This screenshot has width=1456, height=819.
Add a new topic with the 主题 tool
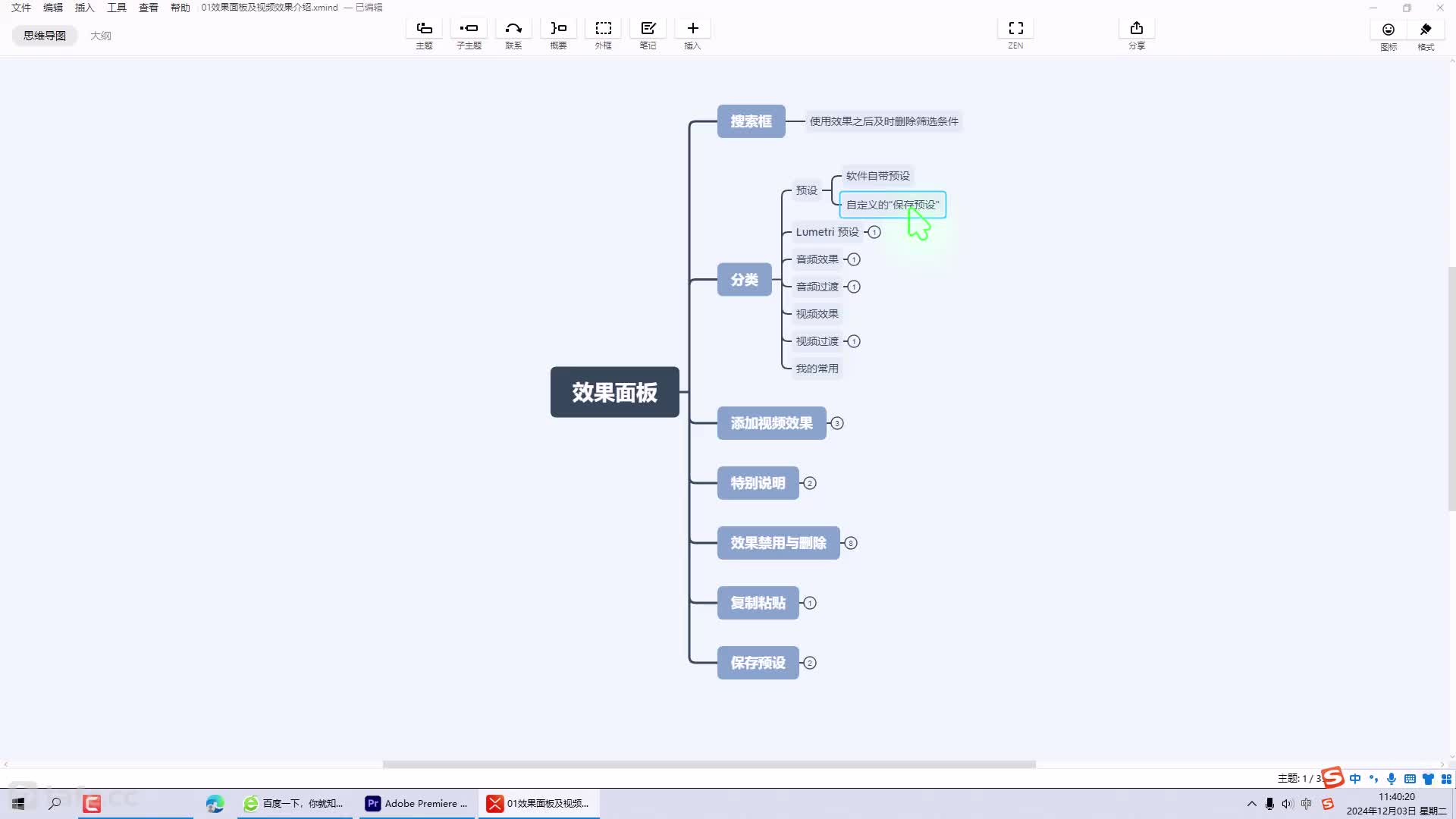tap(424, 34)
